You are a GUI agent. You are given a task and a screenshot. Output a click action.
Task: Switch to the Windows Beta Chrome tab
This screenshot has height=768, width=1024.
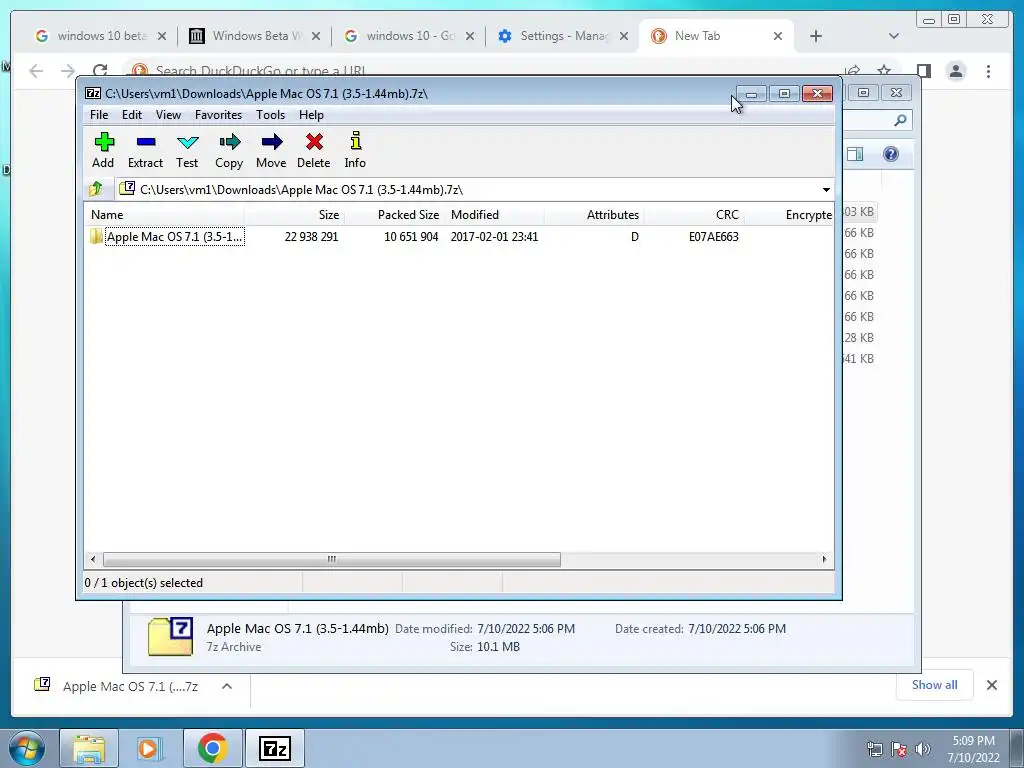255,36
